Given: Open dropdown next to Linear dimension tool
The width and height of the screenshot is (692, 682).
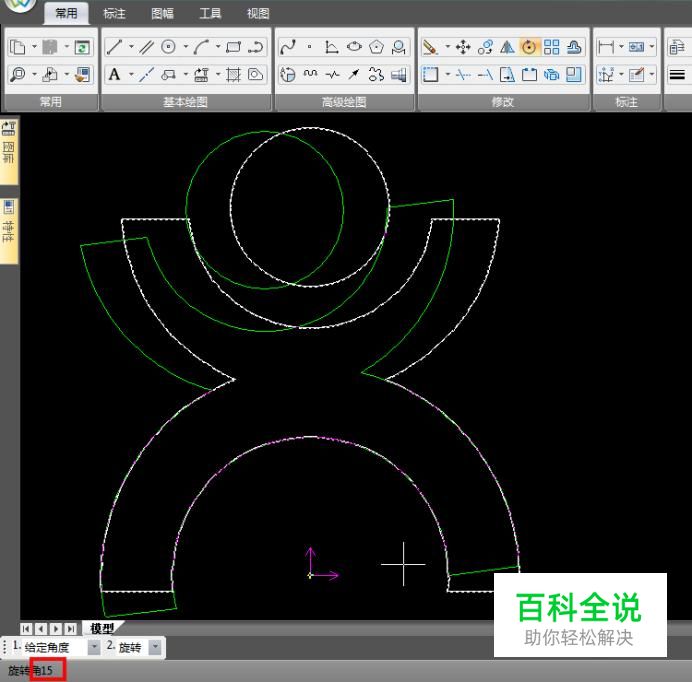Looking at the screenshot, I should pyautogui.click(x=621, y=46).
